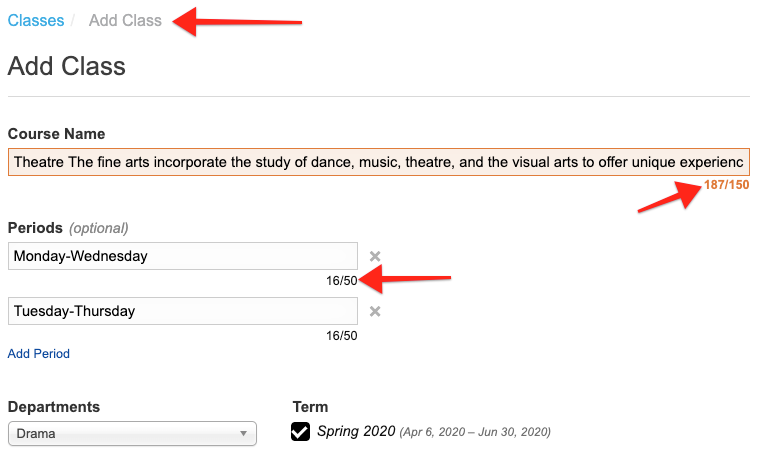Viewport: 757px width, 456px height.
Task: Click the orange 187/150 character counter
Action: [726, 185]
